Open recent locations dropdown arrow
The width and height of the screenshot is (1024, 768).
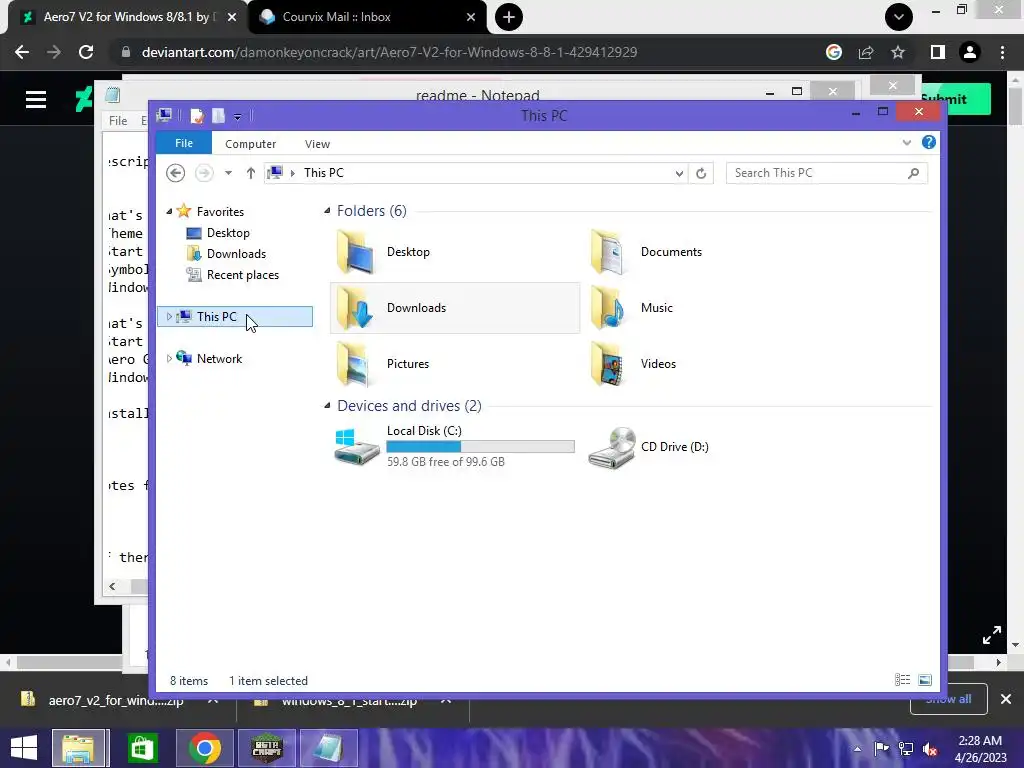pyautogui.click(x=228, y=173)
